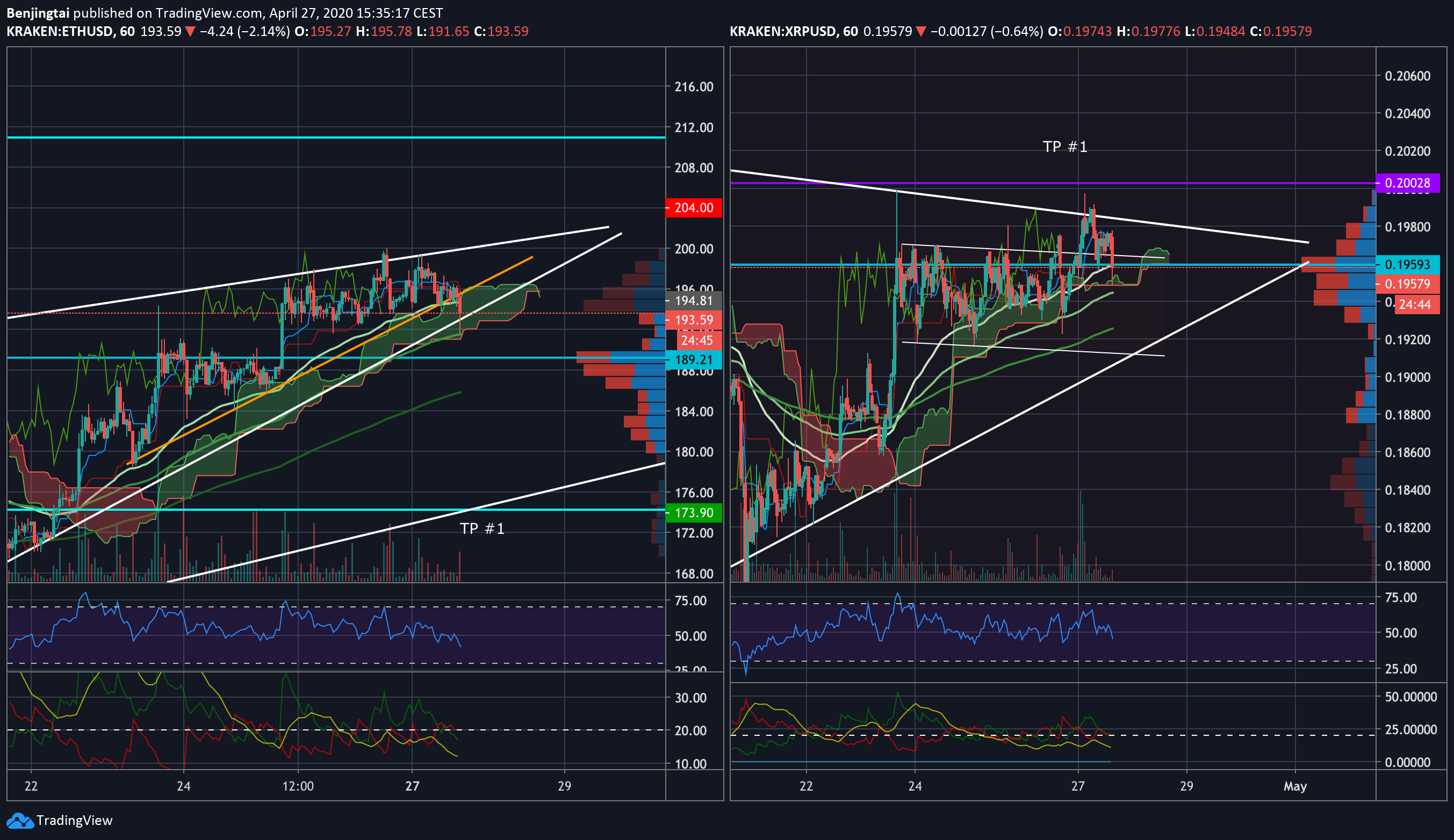The image size is (1454, 840).
Task: Click the 12:00 label on ETH time axis
Action: (298, 786)
